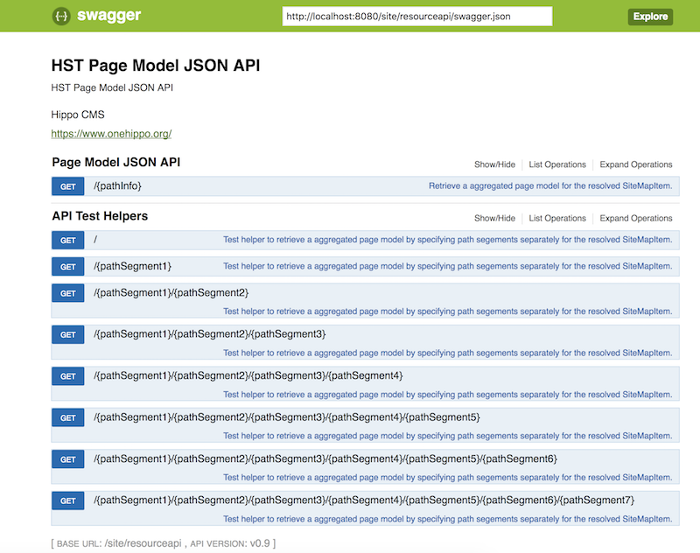
Task: Toggle Show/Hide for API Test Helpers
Action: 494,218
